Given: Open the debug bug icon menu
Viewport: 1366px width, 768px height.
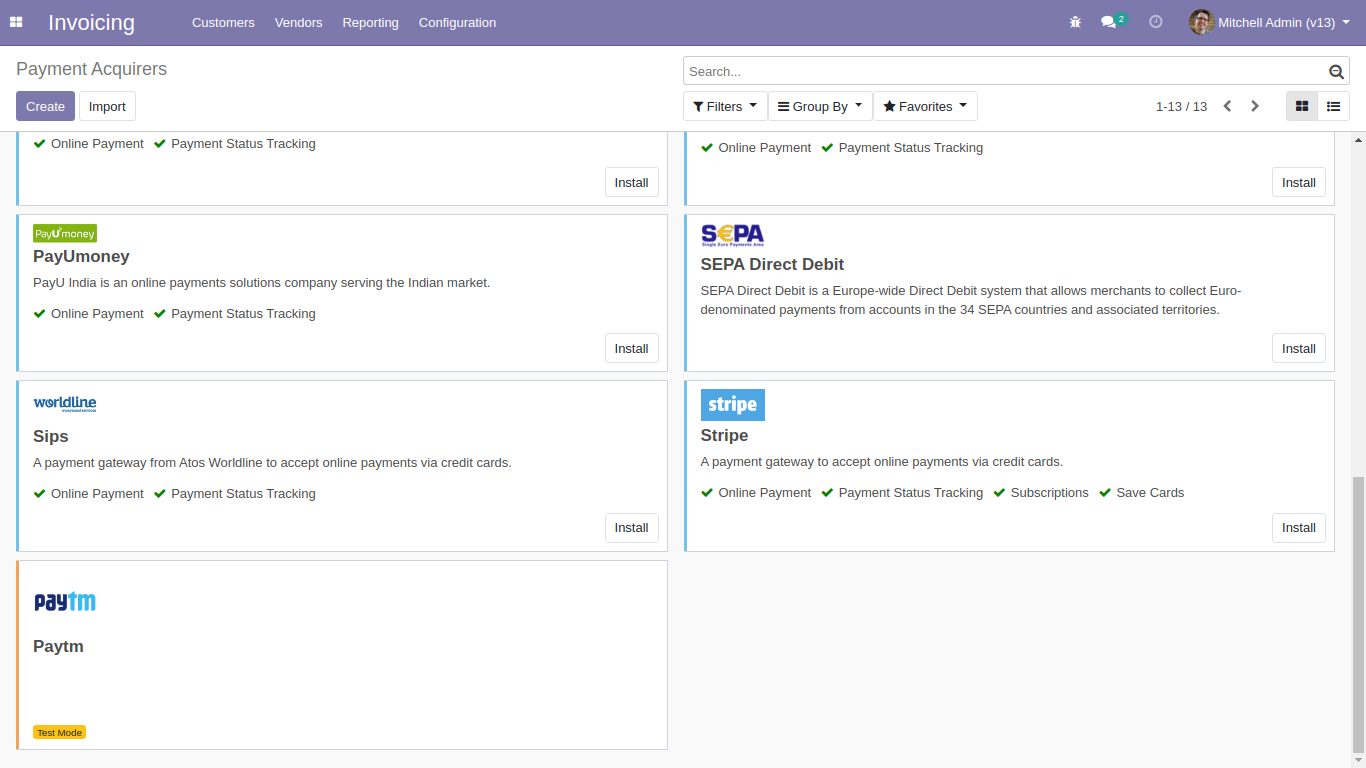Looking at the screenshot, I should [1075, 22].
